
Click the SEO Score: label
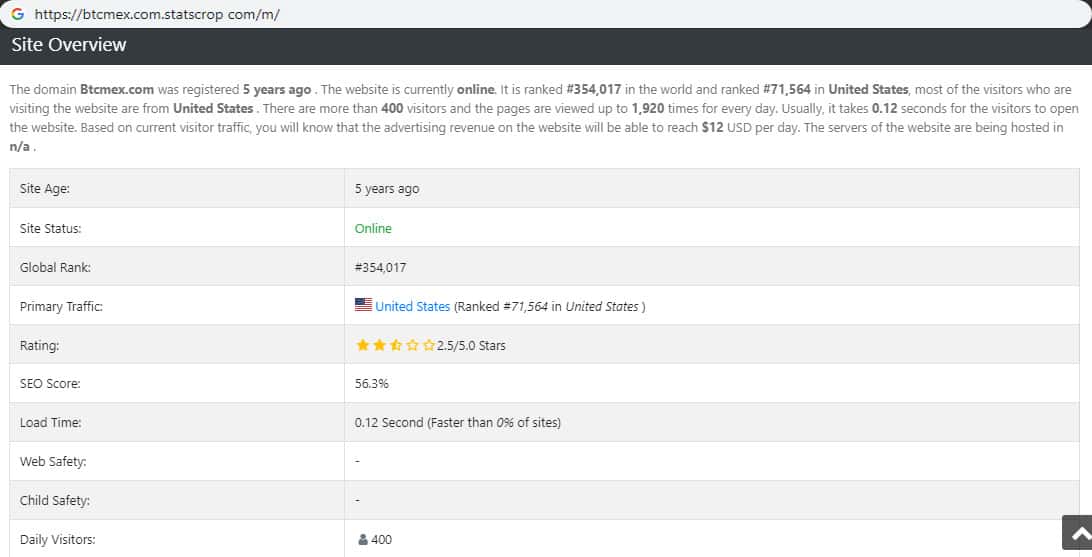point(50,384)
